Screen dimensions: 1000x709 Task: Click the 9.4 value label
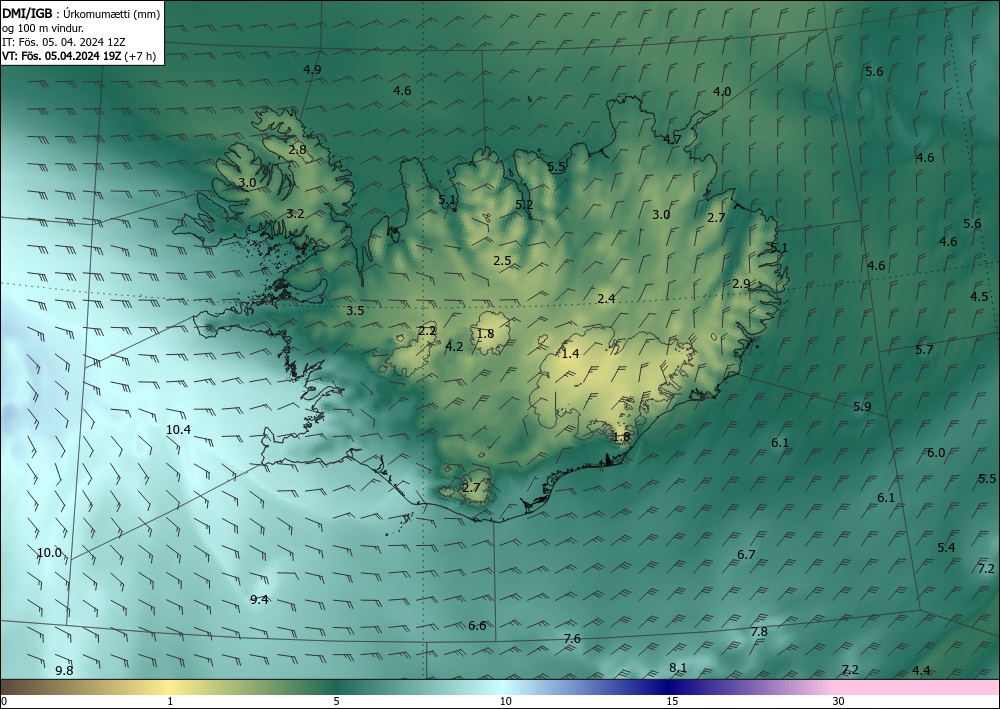pyautogui.click(x=259, y=599)
